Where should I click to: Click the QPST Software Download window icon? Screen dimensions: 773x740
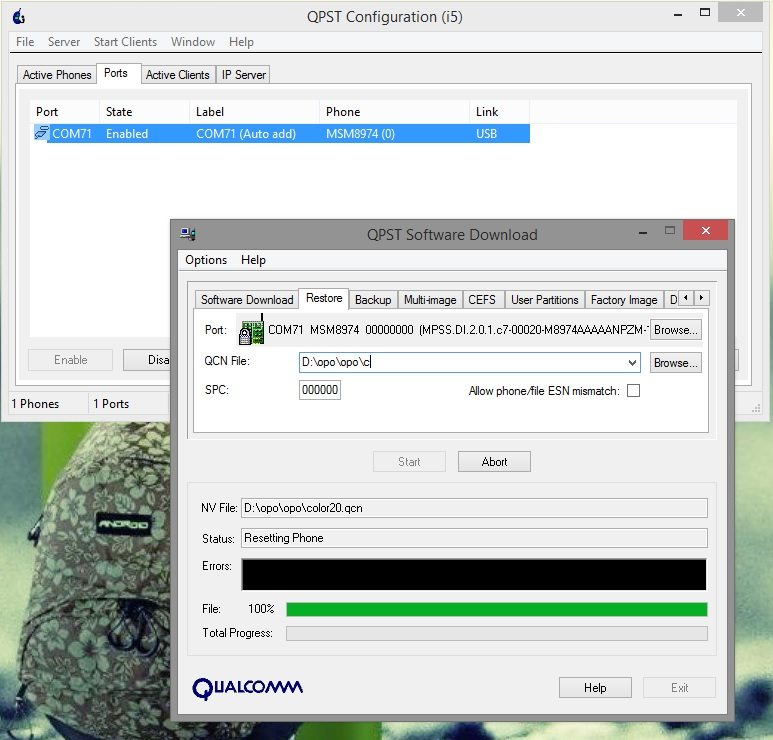pos(187,234)
